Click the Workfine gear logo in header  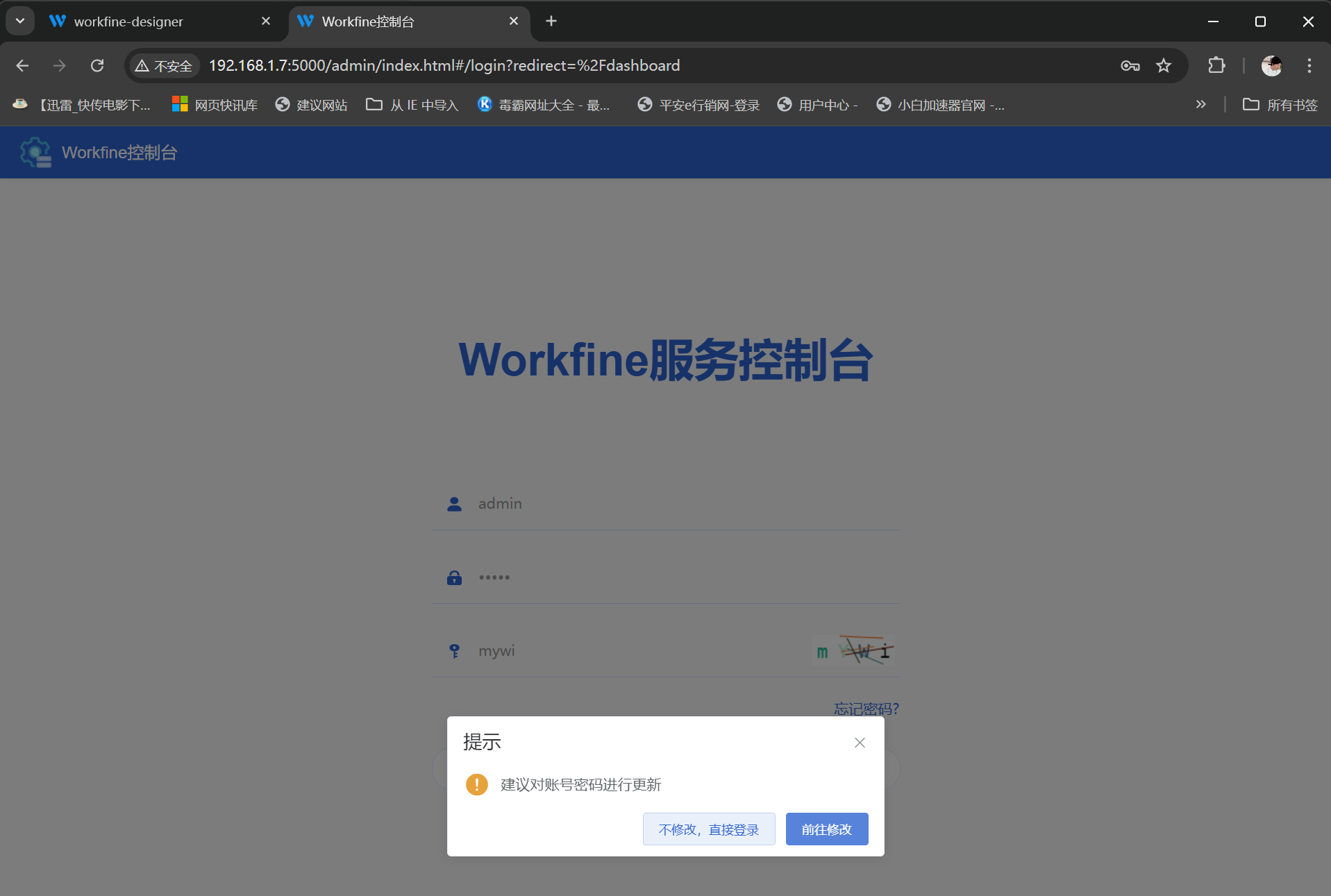click(x=35, y=152)
